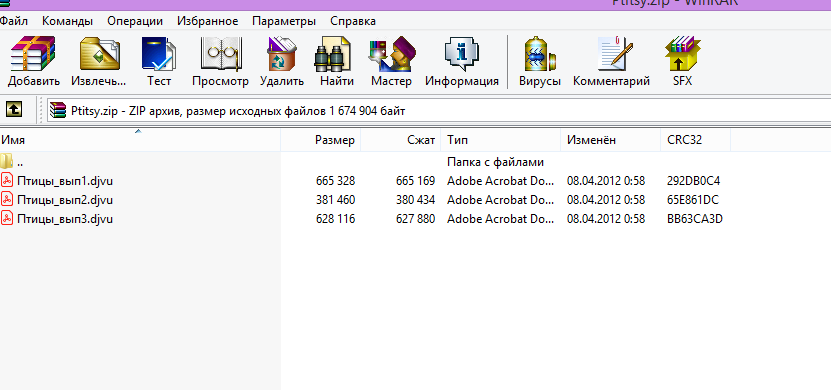831x390 pixels.
Task: Click the size value 665 328
Action: 335,181
